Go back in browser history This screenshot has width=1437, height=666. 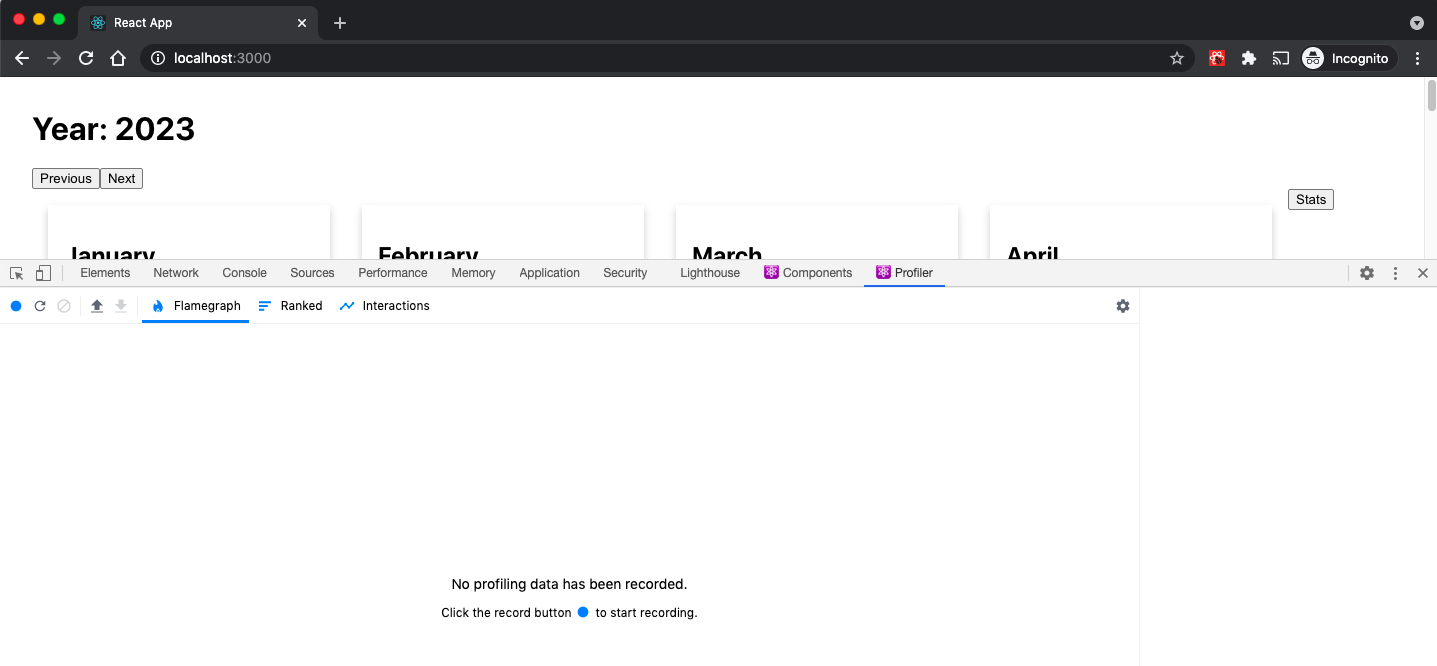pyautogui.click(x=22, y=58)
